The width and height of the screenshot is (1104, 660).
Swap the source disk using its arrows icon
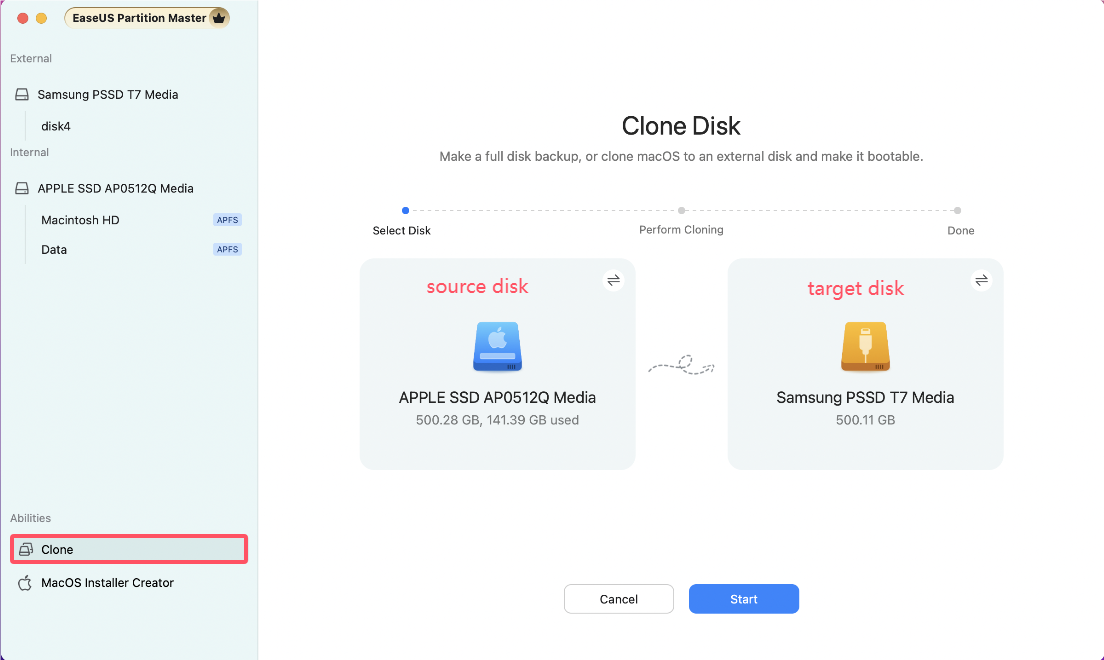point(614,280)
